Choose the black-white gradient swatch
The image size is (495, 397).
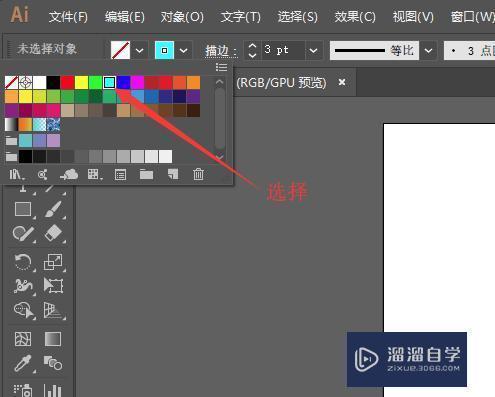pyautogui.click(x=11, y=125)
